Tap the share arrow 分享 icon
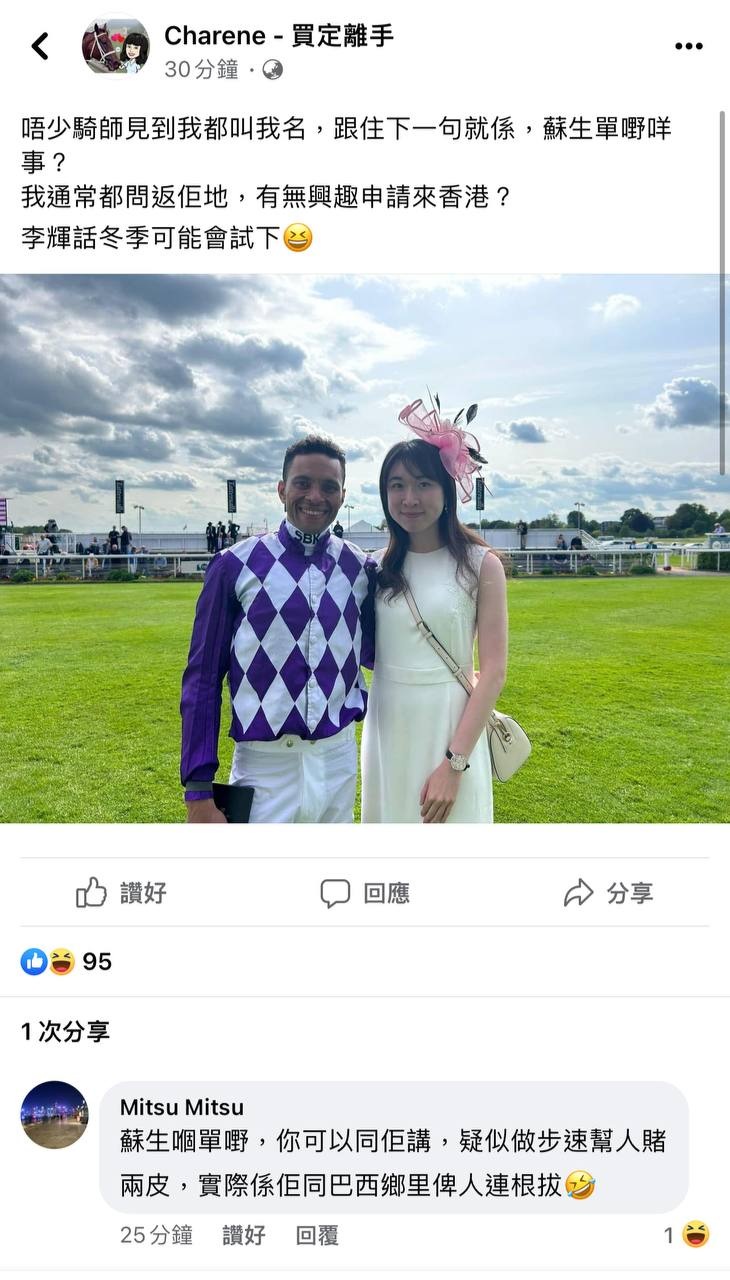 pyautogui.click(x=579, y=893)
